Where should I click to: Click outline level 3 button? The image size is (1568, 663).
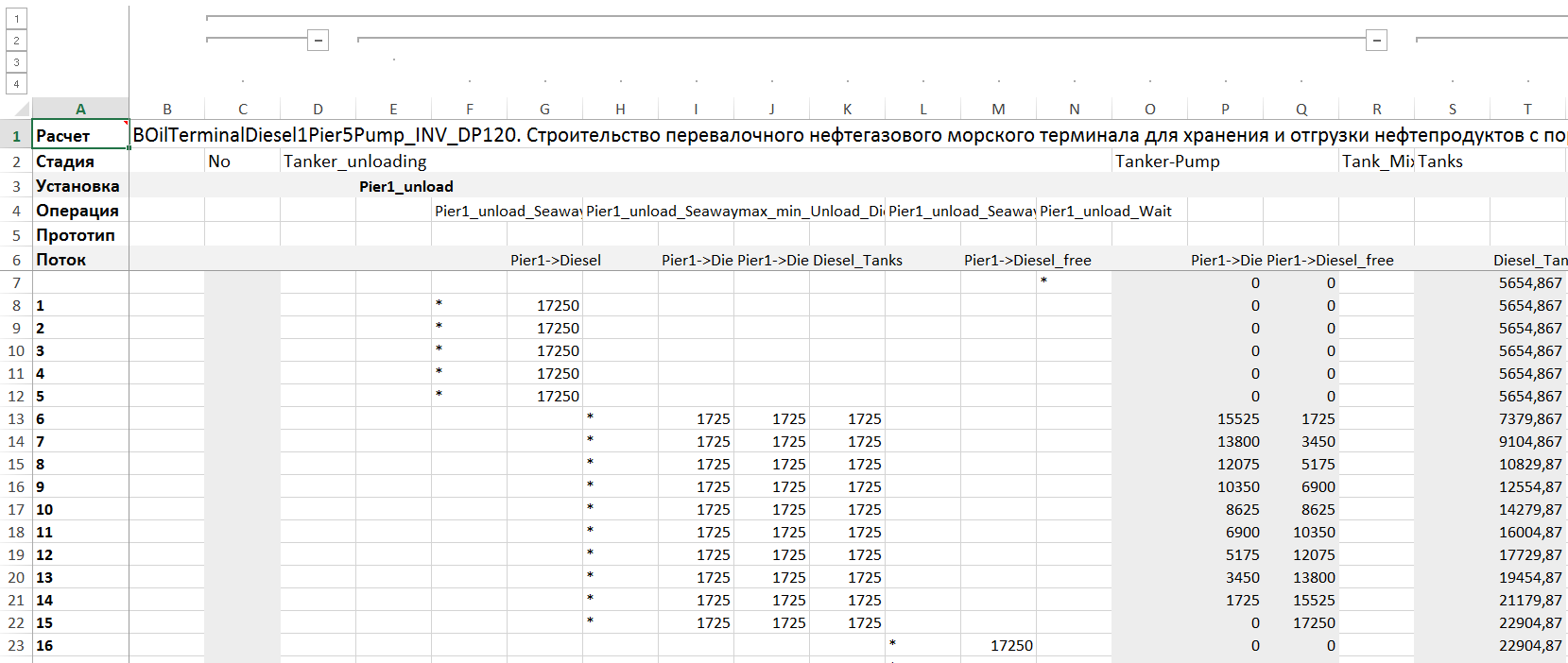[x=16, y=62]
